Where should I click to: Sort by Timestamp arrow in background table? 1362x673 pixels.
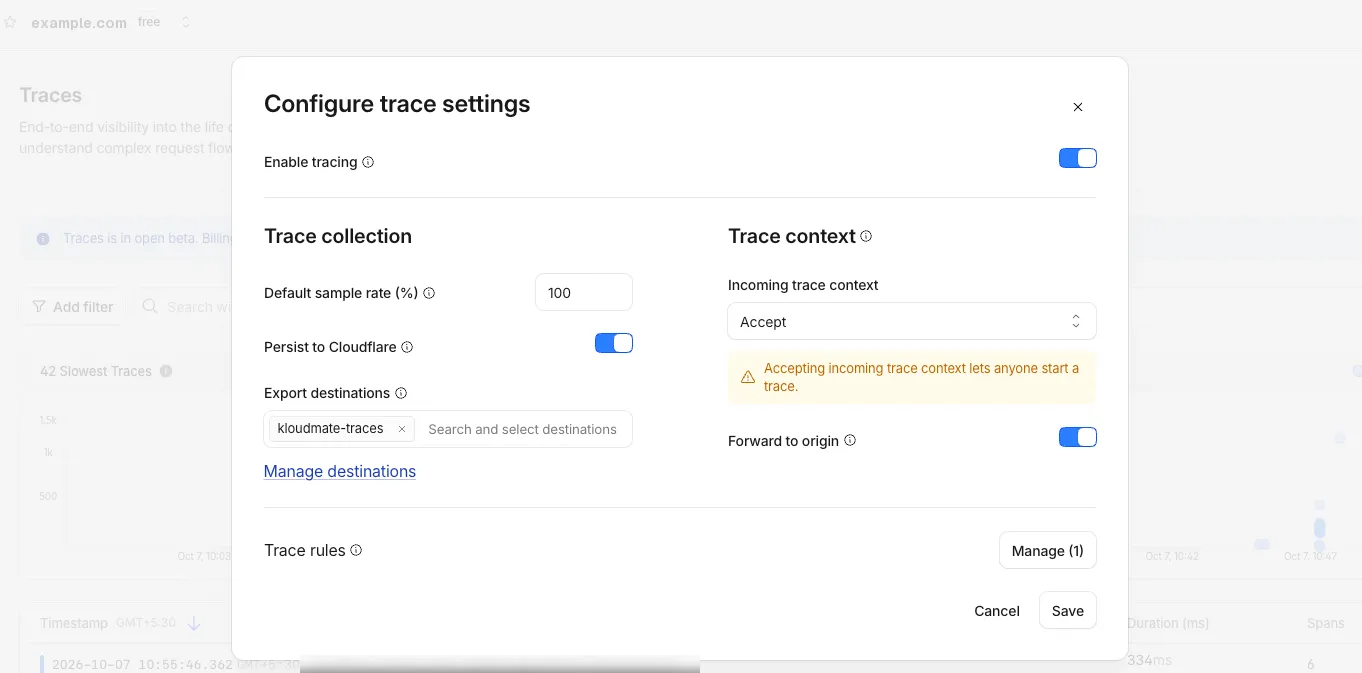pyautogui.click(x=194, y=623)
